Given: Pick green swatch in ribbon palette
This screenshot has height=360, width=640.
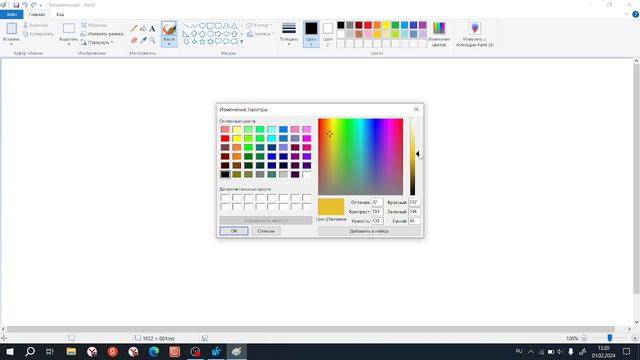Looking at the screenshot, I should coord(395,25).
